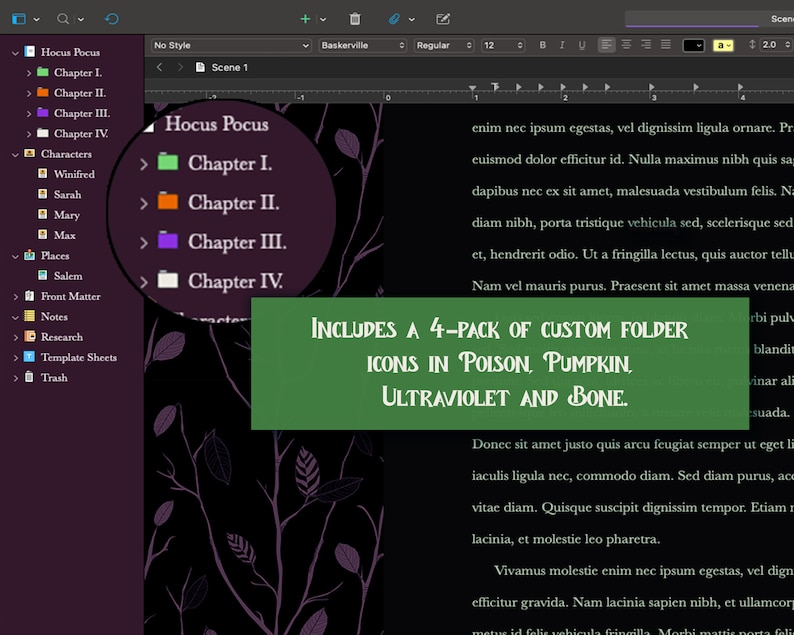
Task: Open the Baskerville font dropdown
Action: click(x=363, y=46)
